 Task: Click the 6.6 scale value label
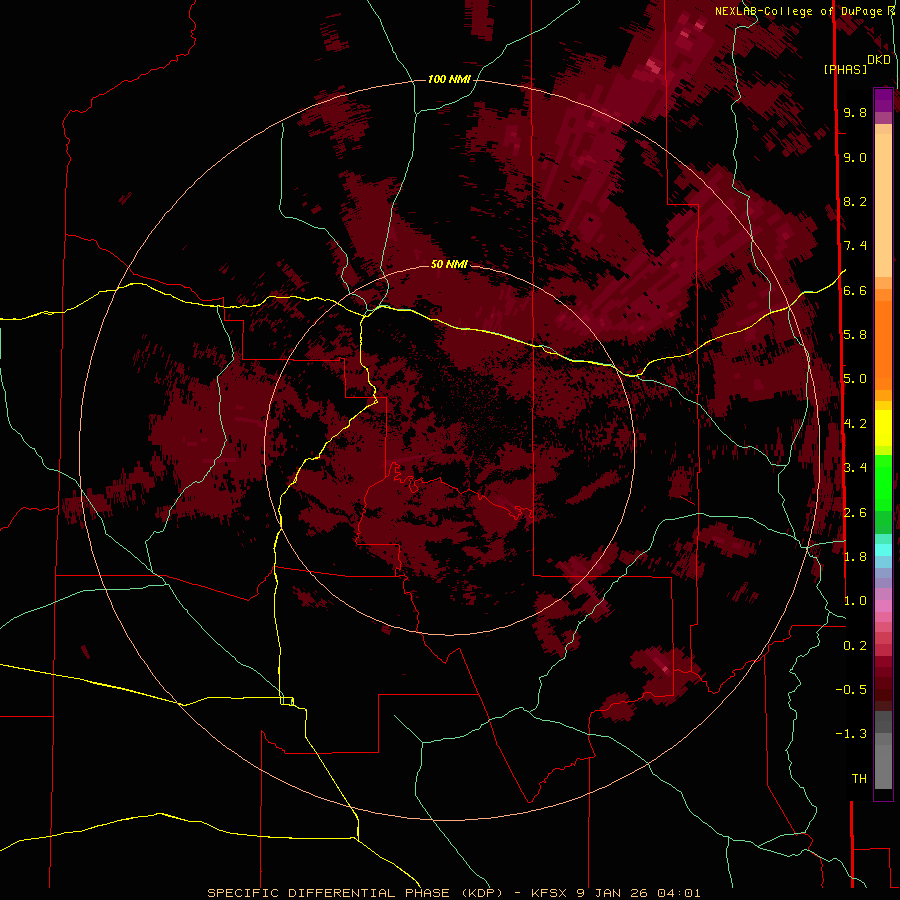point(855,290)
